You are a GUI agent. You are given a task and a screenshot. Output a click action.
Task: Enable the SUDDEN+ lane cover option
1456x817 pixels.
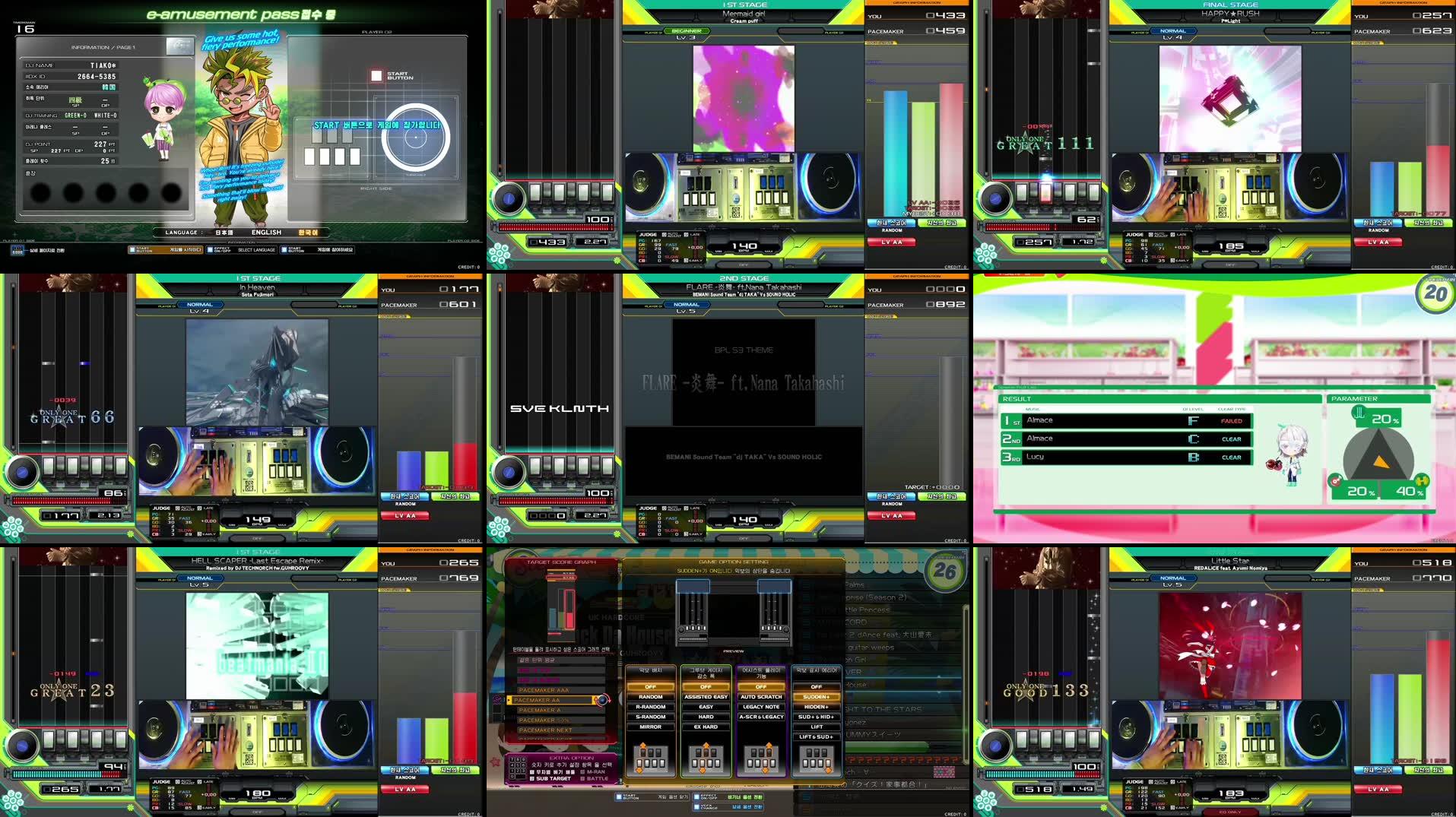coord(817,697)
